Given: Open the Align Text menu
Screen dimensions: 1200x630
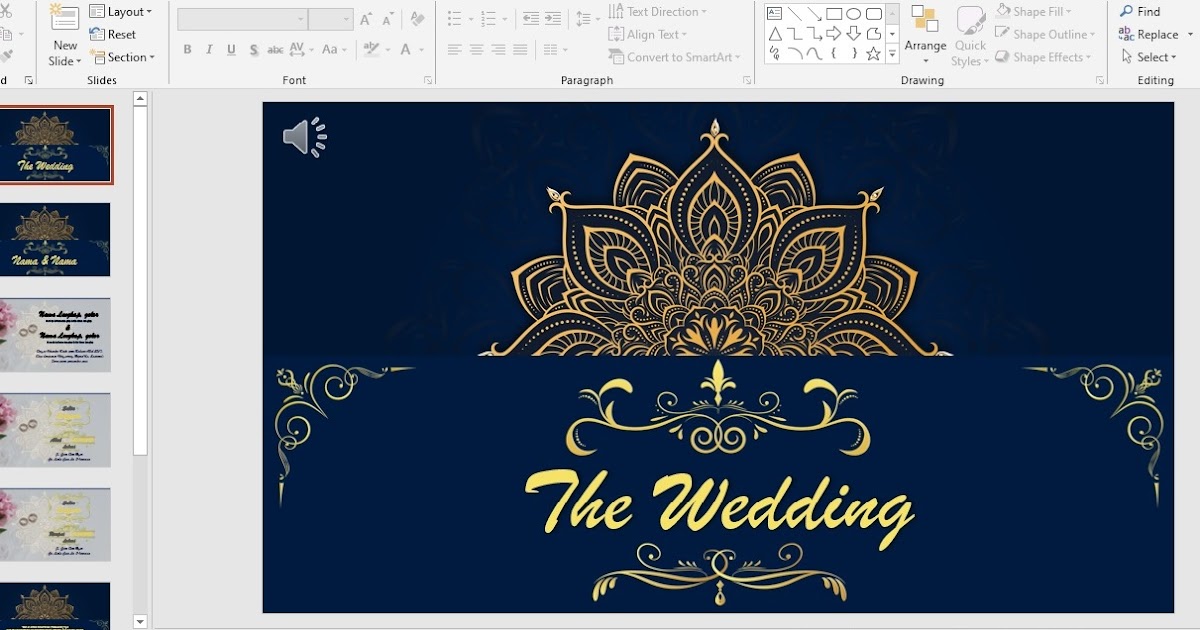Looking at the screenshot, I should [x=650, y=34].
